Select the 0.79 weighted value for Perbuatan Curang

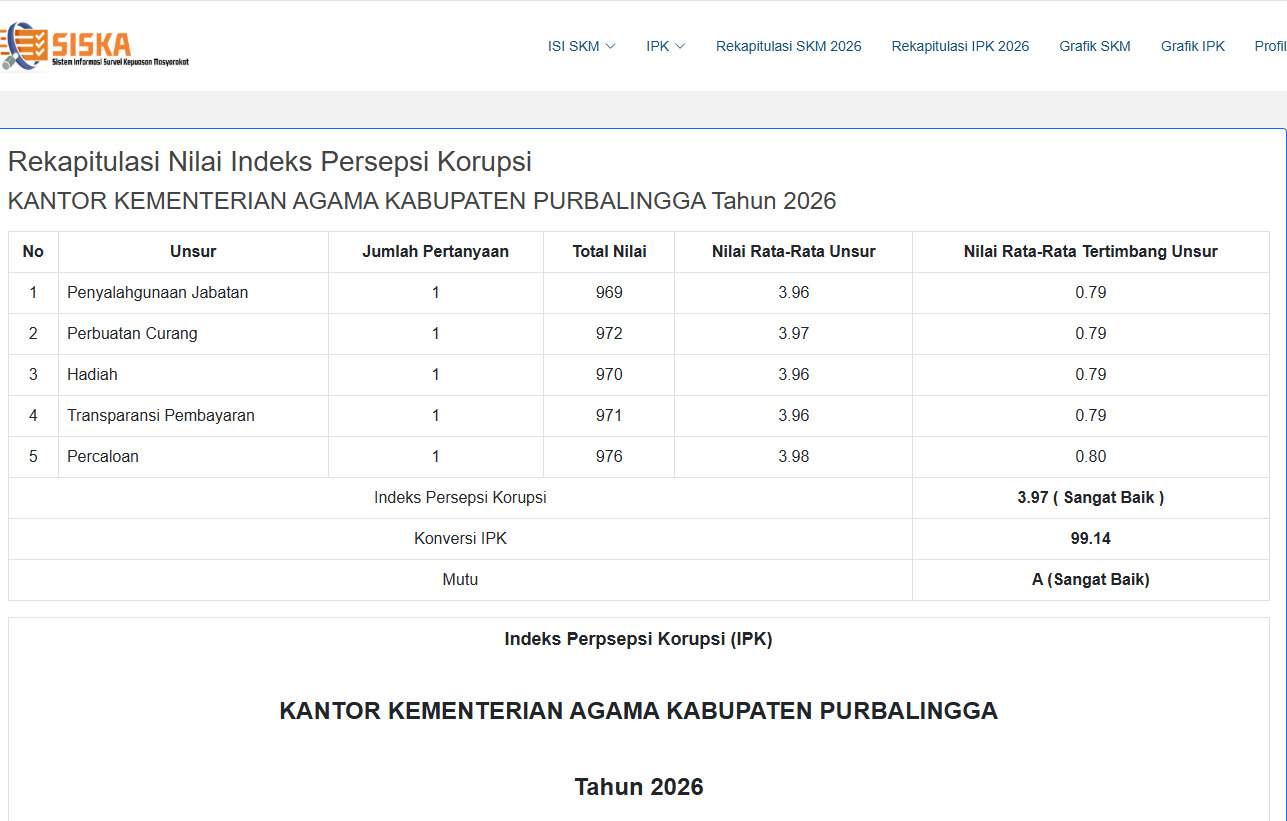click(x=1091, y=334)
